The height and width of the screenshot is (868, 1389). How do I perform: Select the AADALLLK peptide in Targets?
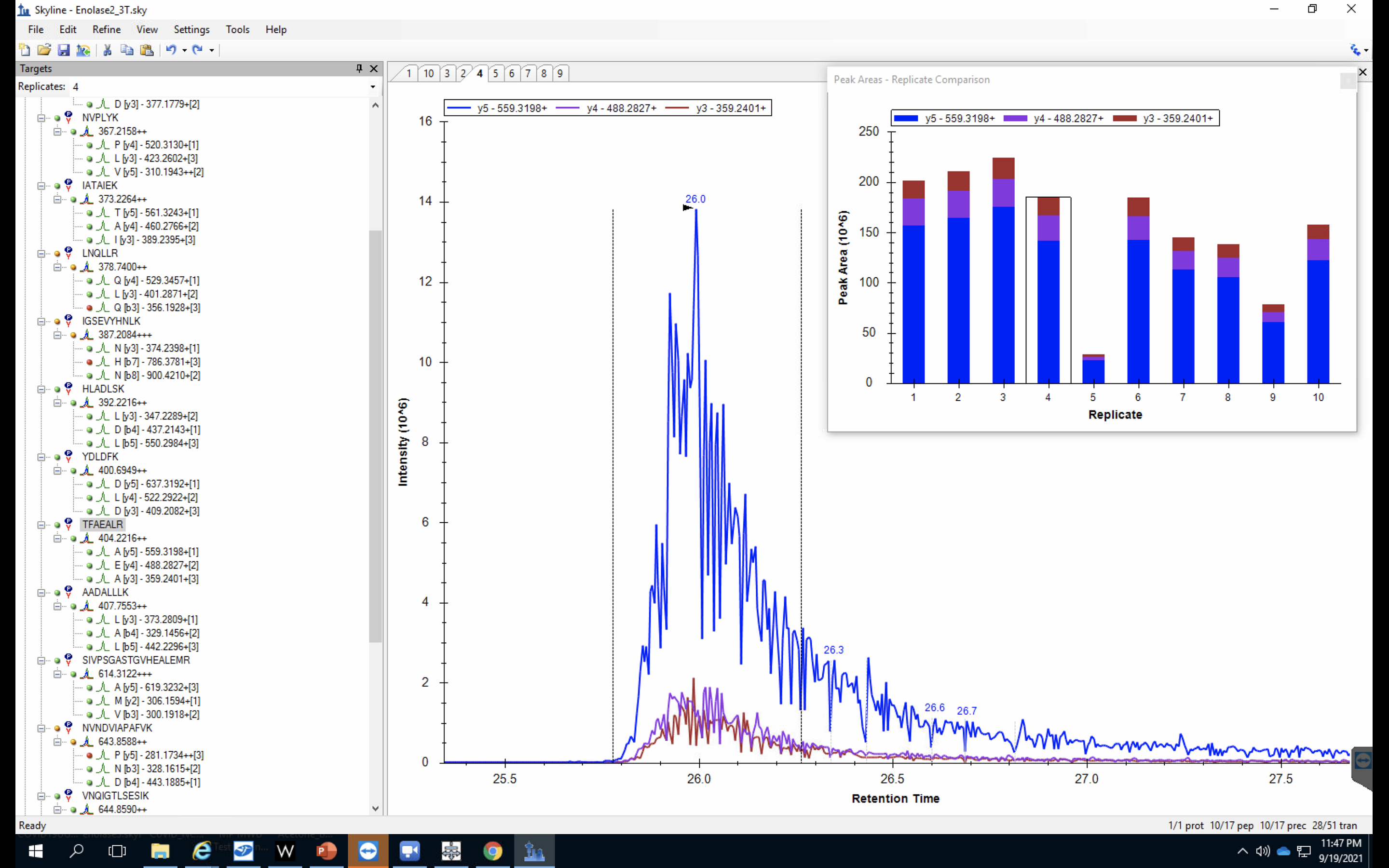(x=105, y=592)
